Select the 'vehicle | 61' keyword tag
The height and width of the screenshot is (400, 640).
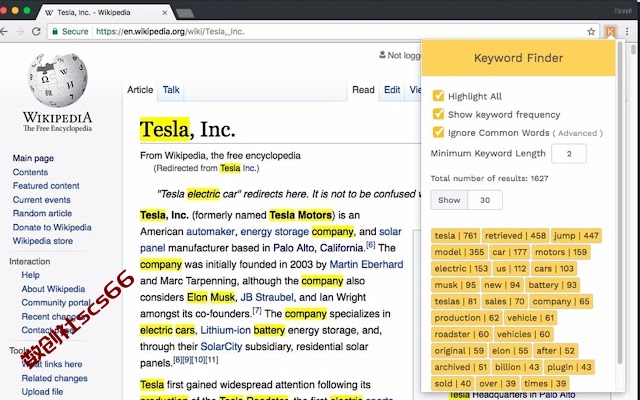point(530,318)
